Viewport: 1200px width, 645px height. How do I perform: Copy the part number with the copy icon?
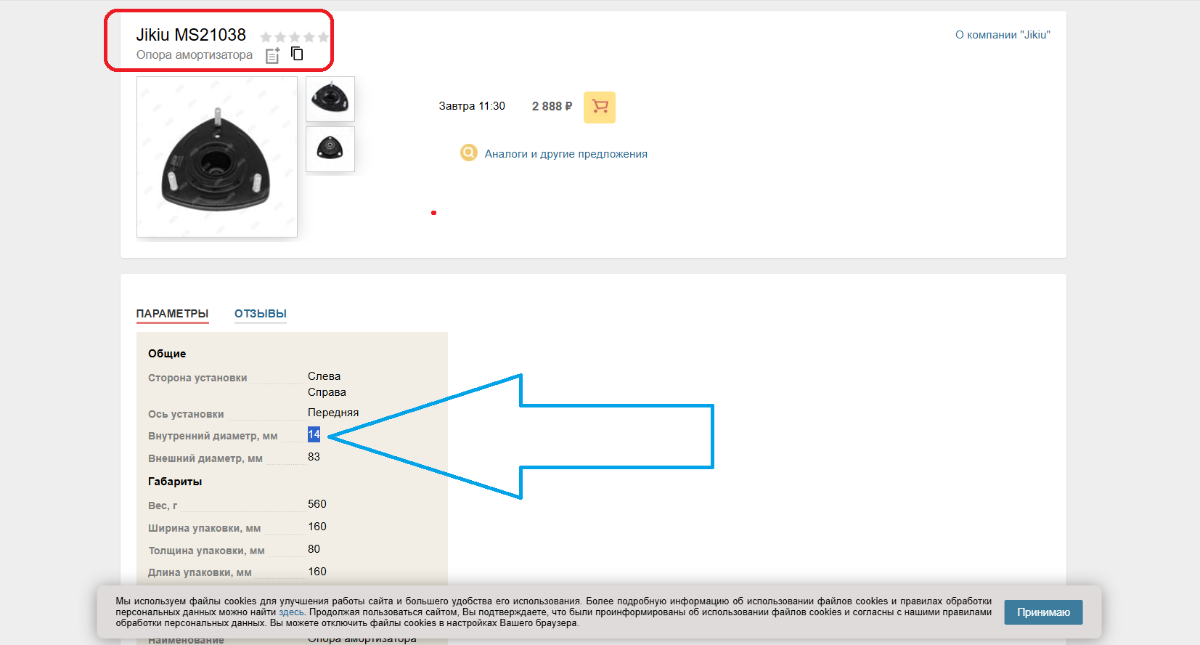point(297,54)
